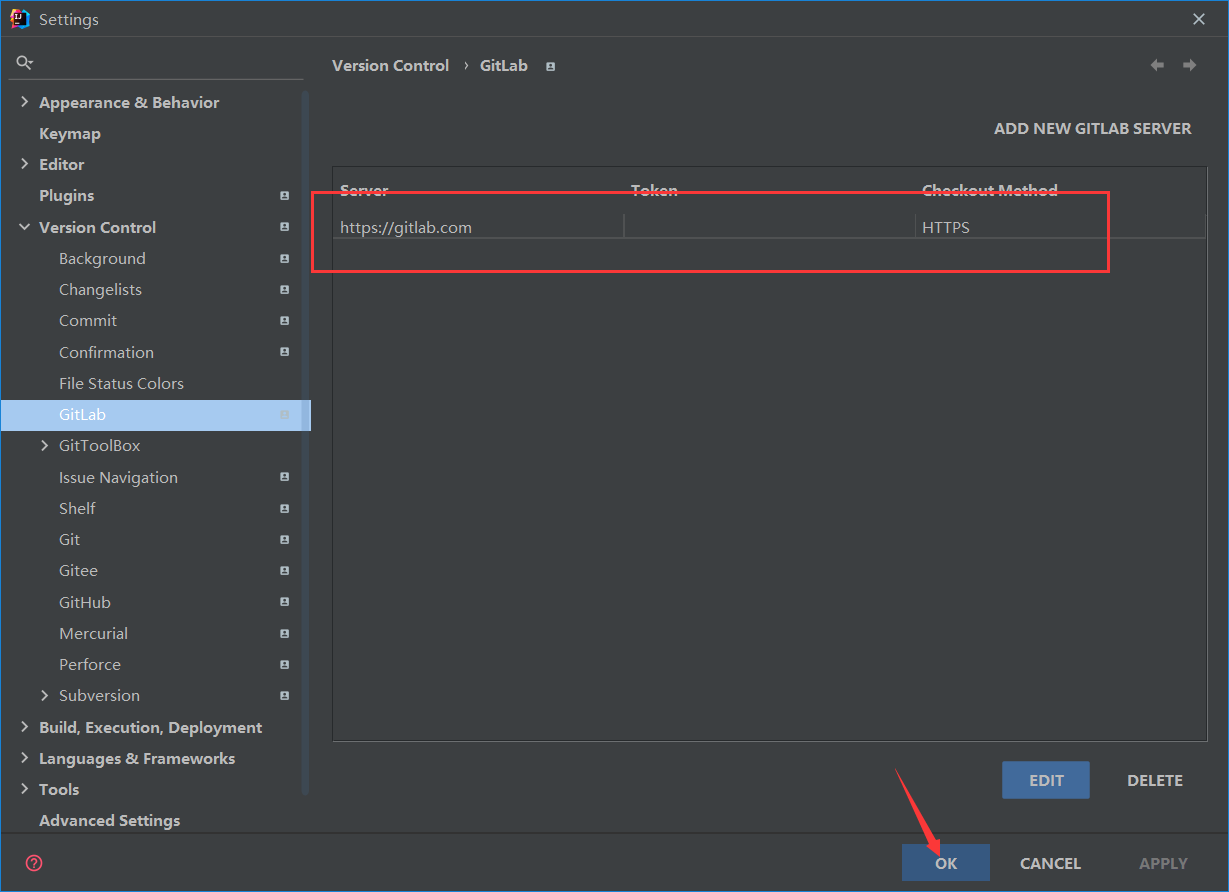The image size is (1229, 892).
Task: Click the project icon beside Mercurial
Action: pyautogui.click(x=284, y=633)
